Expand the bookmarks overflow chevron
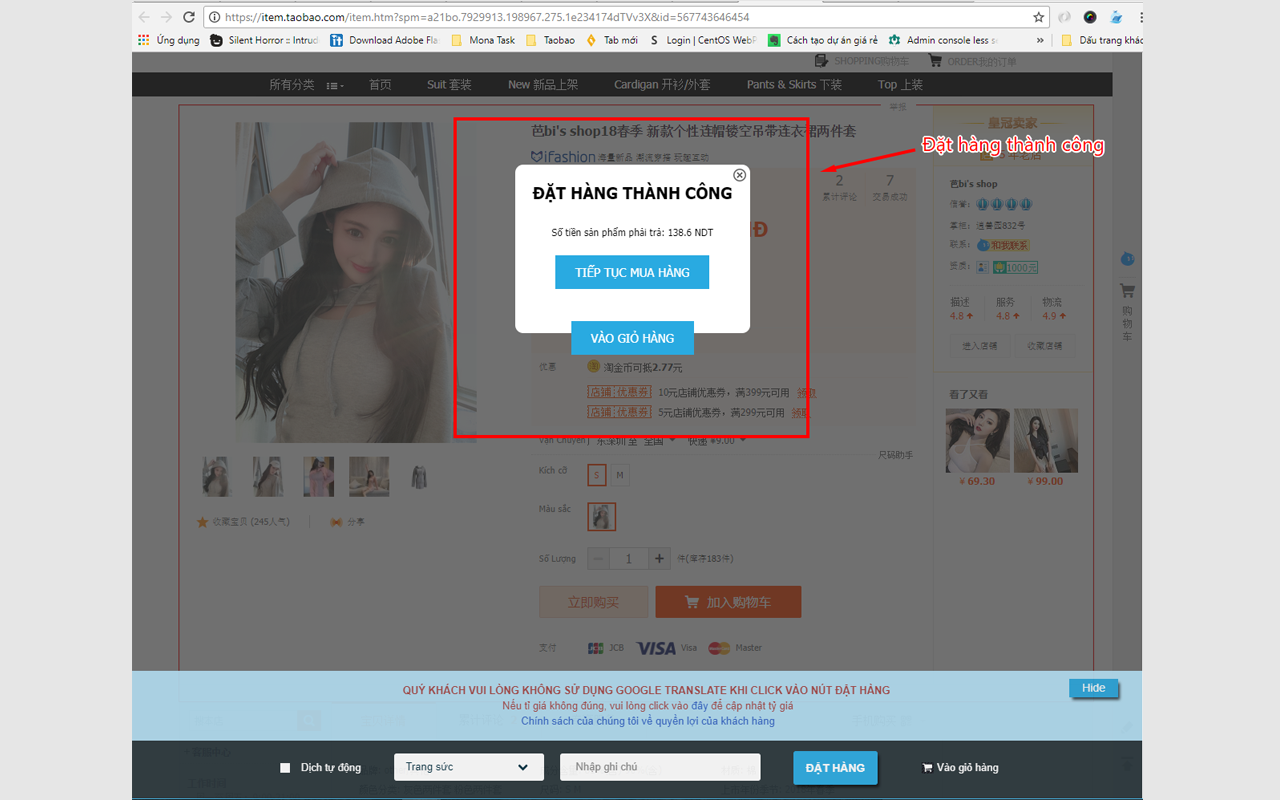 pyautogui.click(x=1040, y=40)
